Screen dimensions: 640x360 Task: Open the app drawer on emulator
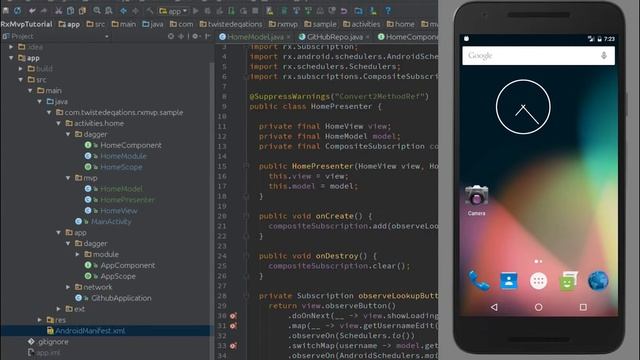(x=538, y=281)
